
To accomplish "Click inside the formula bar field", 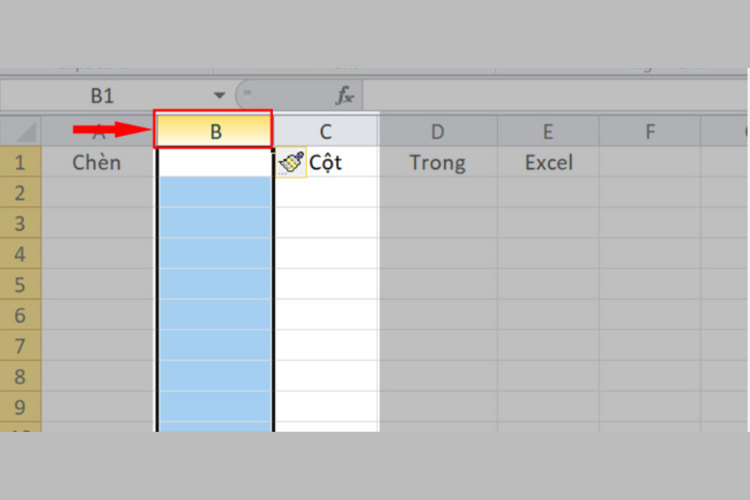I will click(x=555, y=95).
